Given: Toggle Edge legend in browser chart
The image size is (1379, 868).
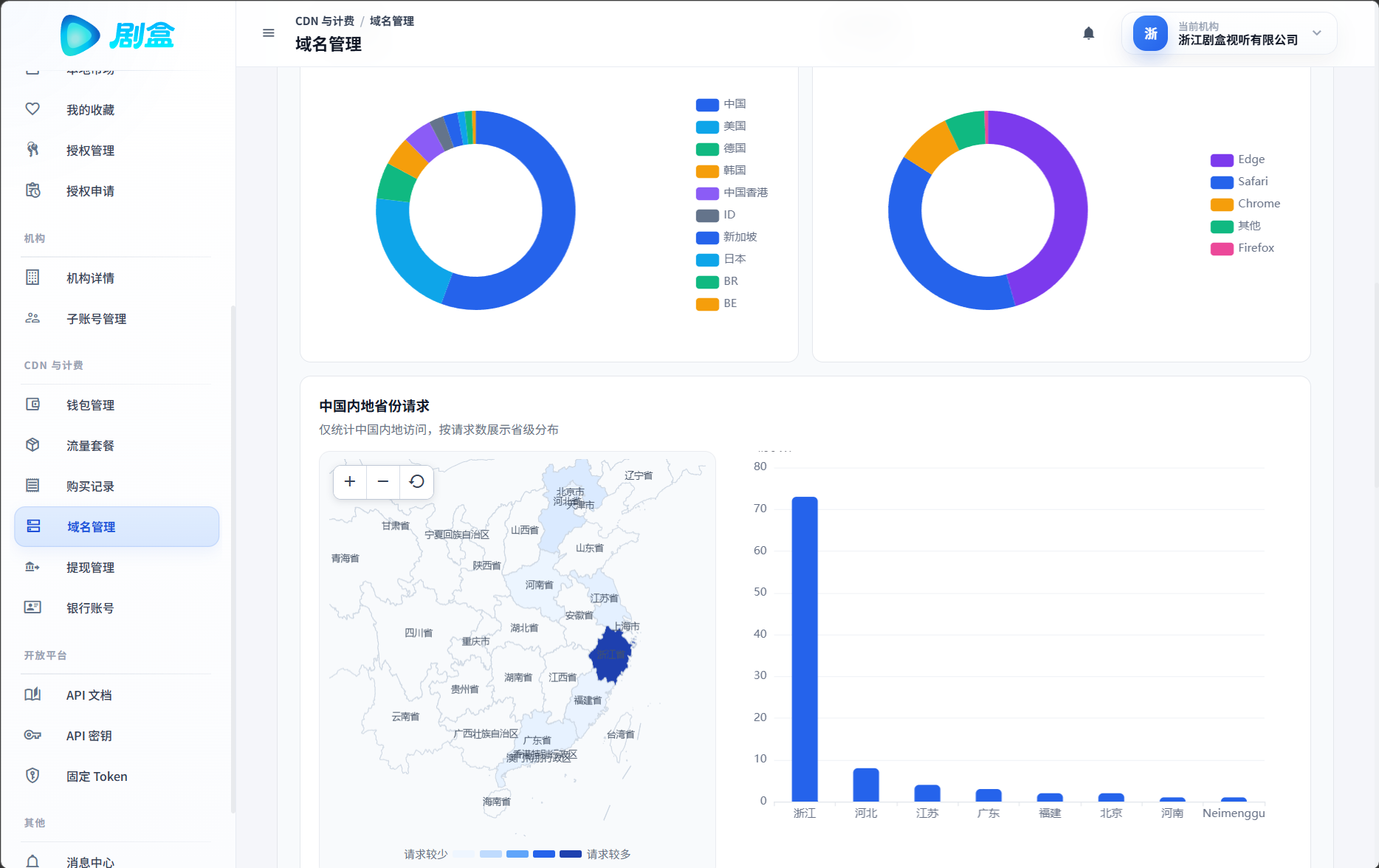Looking at the screenshot, I should click(x=1237, y=159).
